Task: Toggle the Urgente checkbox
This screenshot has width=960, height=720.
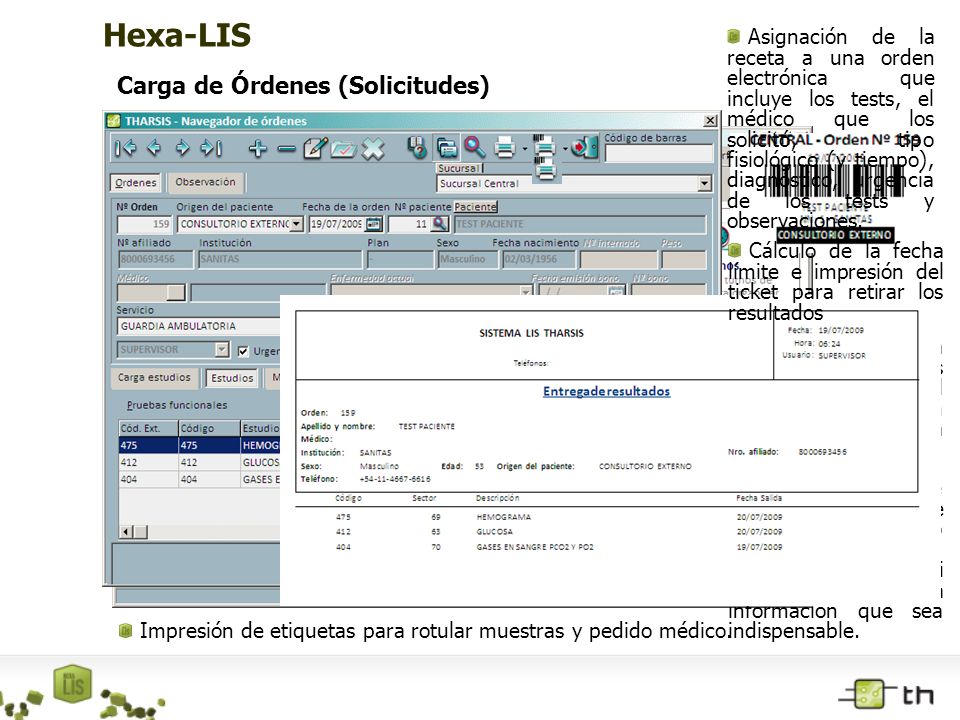Action: tap(243, 351)
